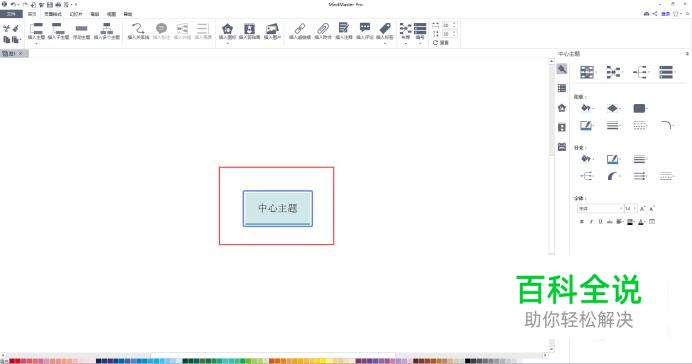
Task: Click the Reset button in ribbon
Action: coord(441,42)
